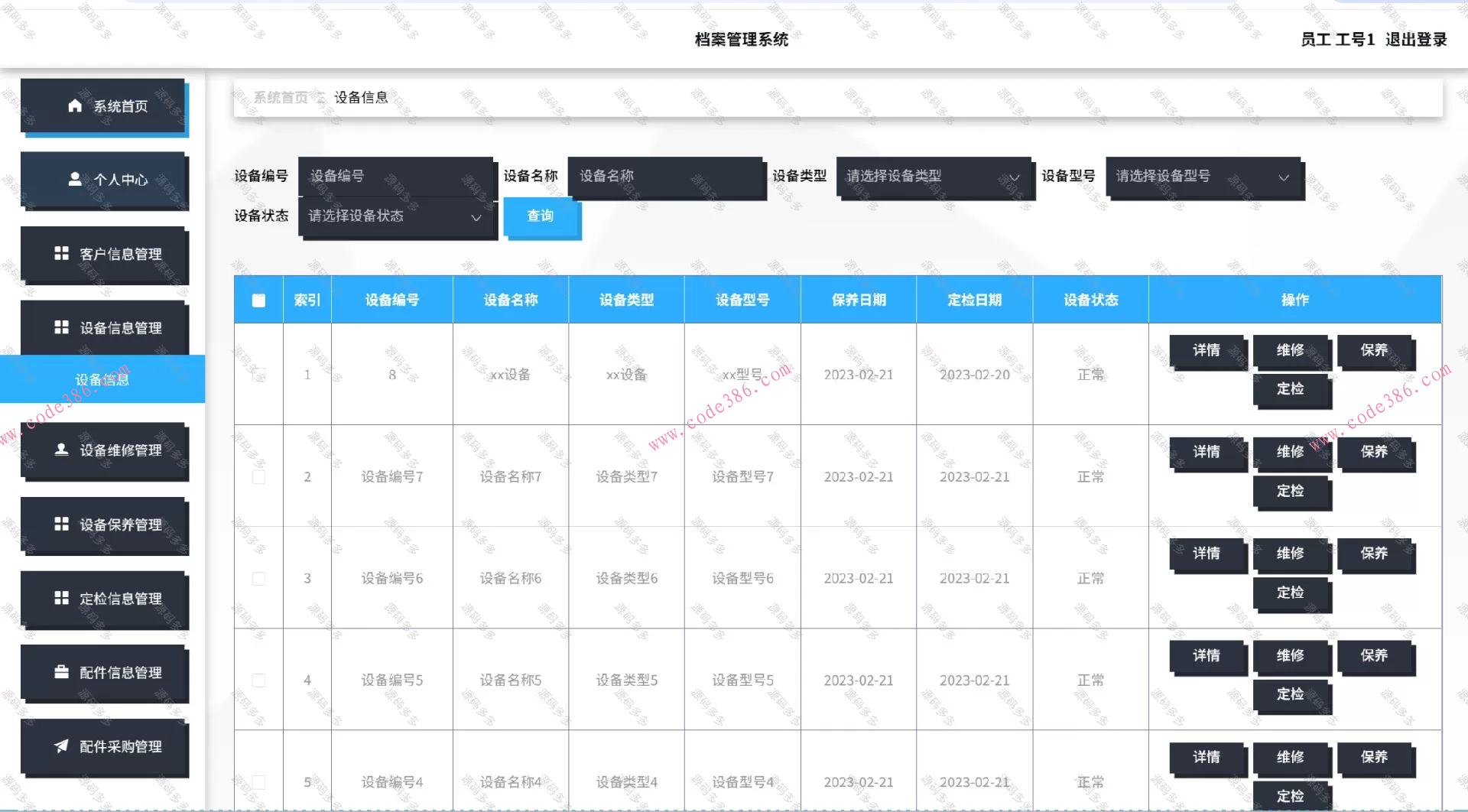Click 退出登录 to log out
The width and height of the screenshot is (1468, 812).
(1418, 40)
